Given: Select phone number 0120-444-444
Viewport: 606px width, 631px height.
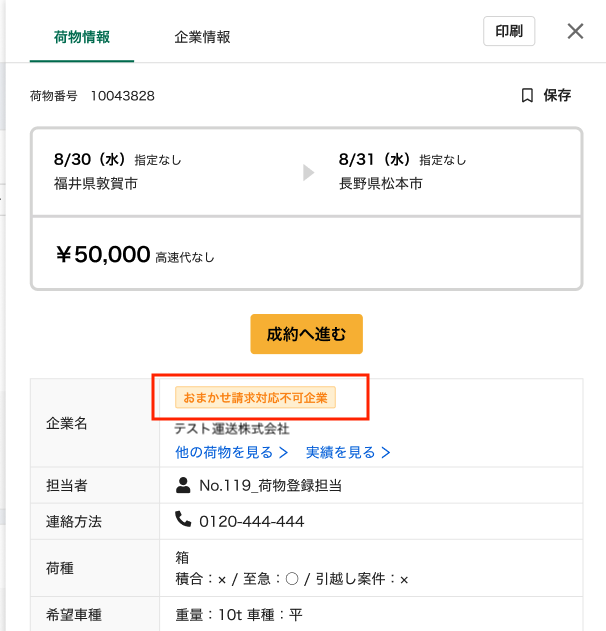Looking at the screenshot, I should pyautogui.click(x=251, y=522).
